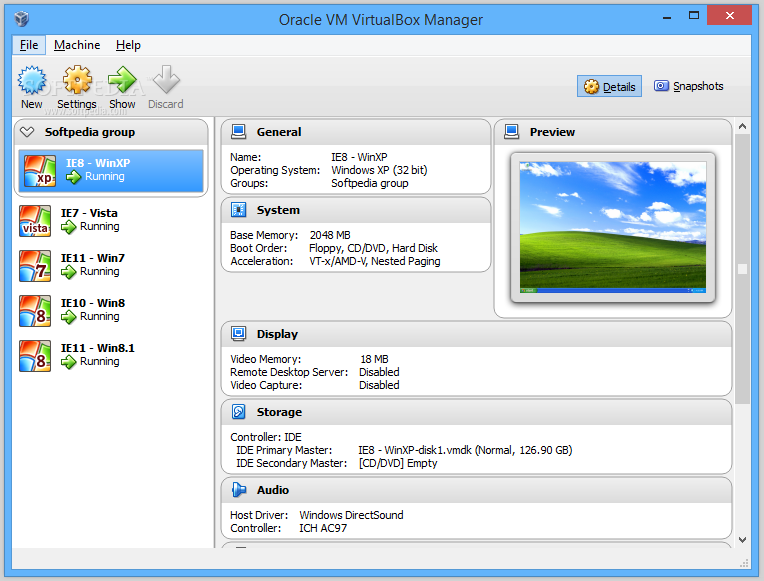Click running arrow icon under IE10 - Win8
Image resolution: width=764 pixels, height=581 pixels.
[x=69, y=317]
